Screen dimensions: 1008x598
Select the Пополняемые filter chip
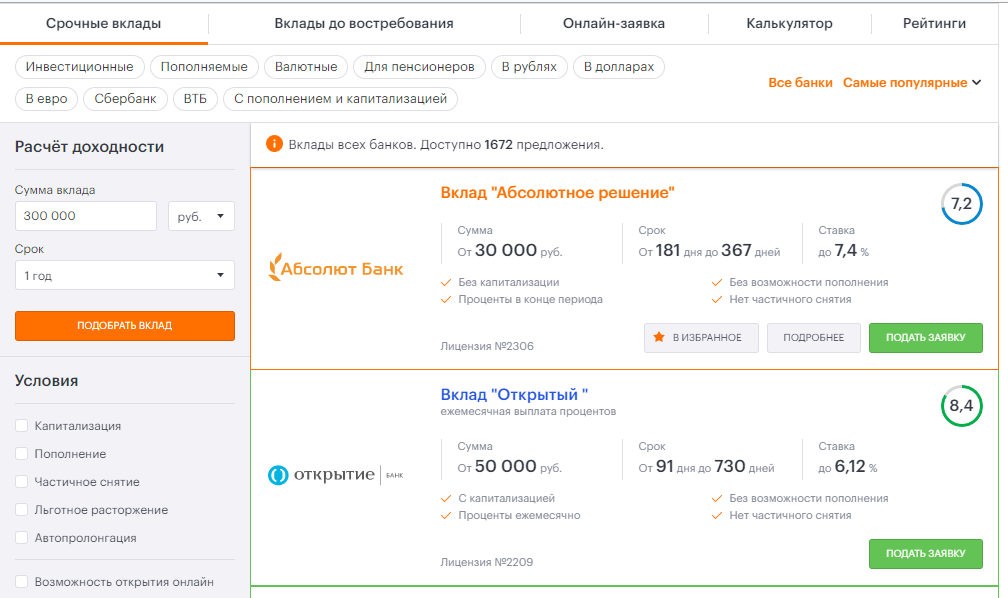click(204, 66)
